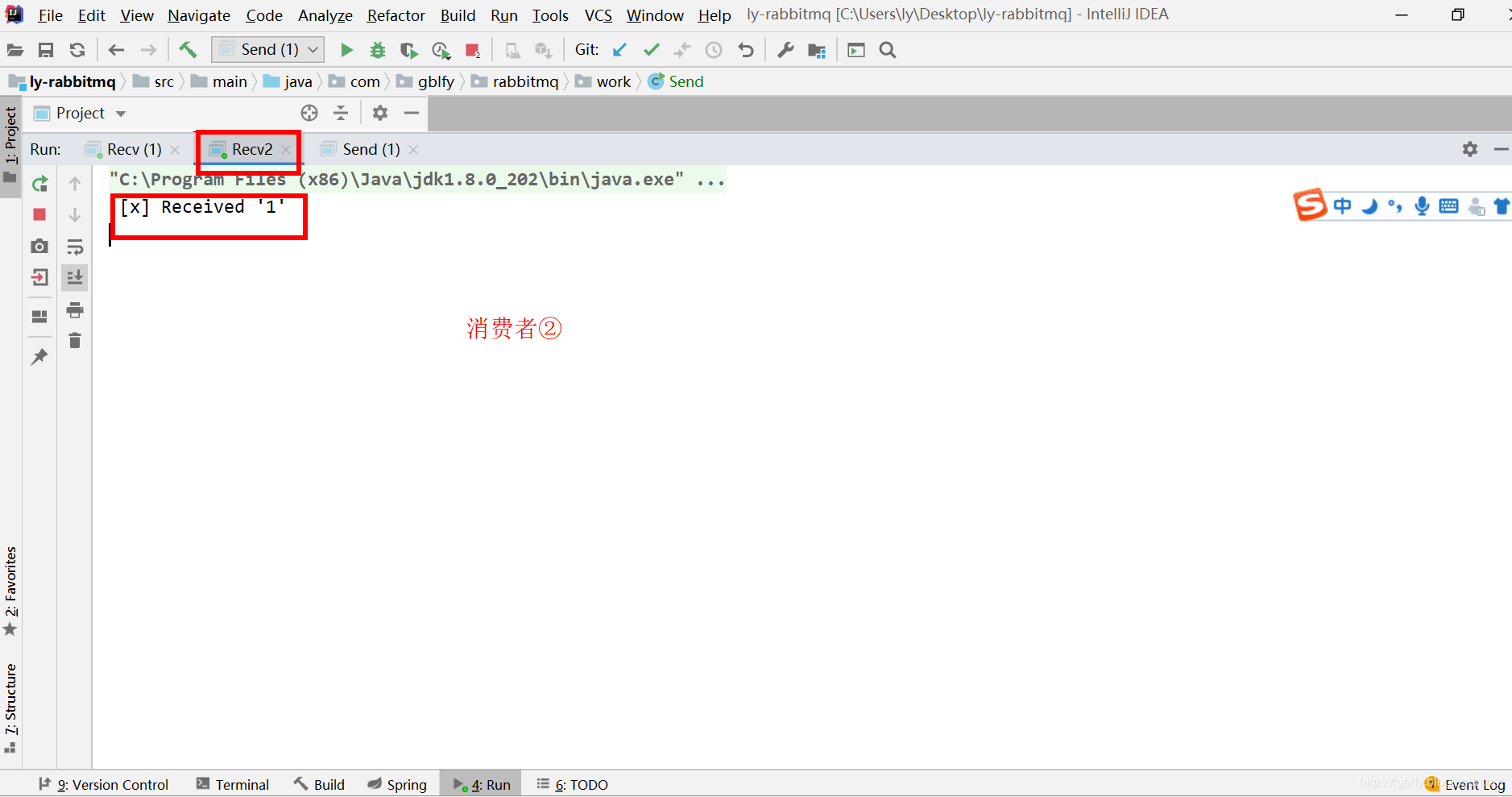Close the Send (1) run tab

[413, 150]
